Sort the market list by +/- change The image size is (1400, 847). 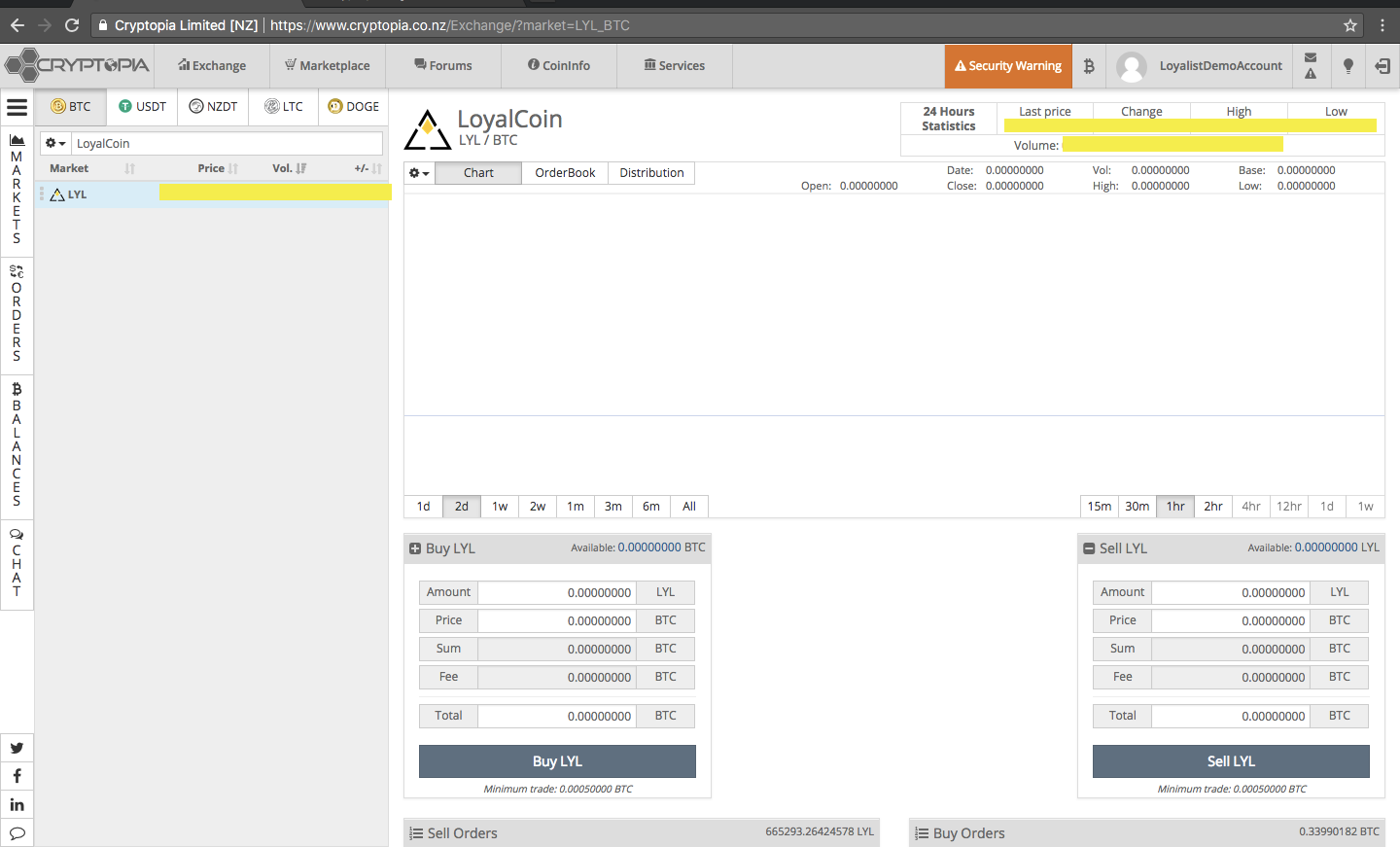[368, 168]
